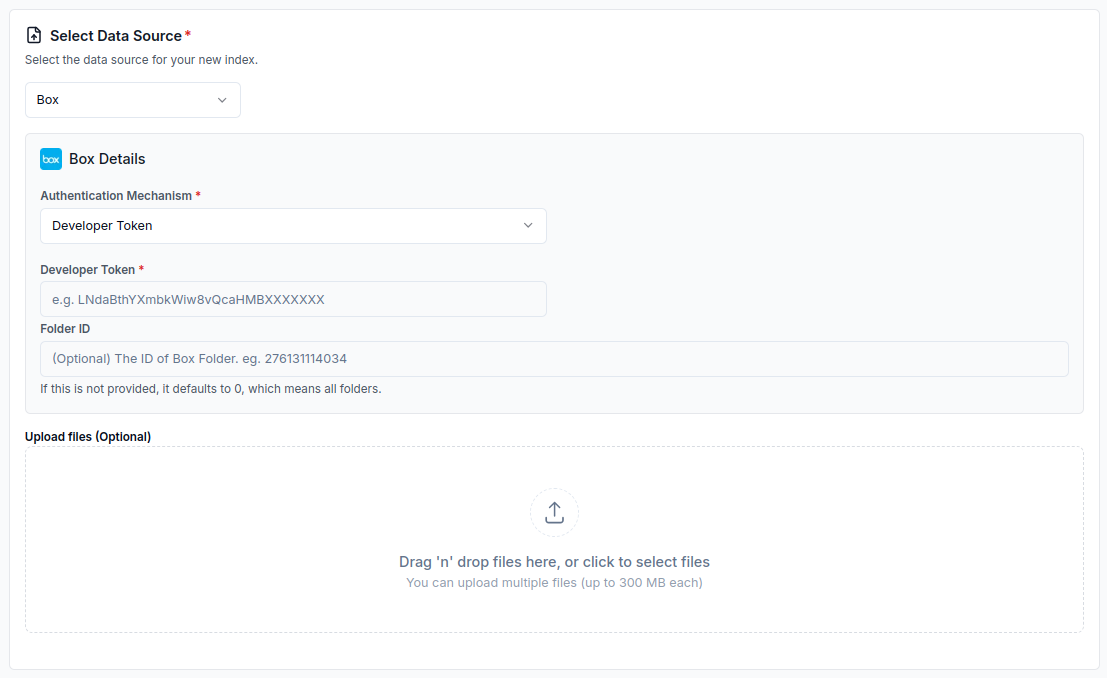Viewport: 1107px width, 678px height.
Task: Click the Select Data Source file icon
Action: click(34, 36)
